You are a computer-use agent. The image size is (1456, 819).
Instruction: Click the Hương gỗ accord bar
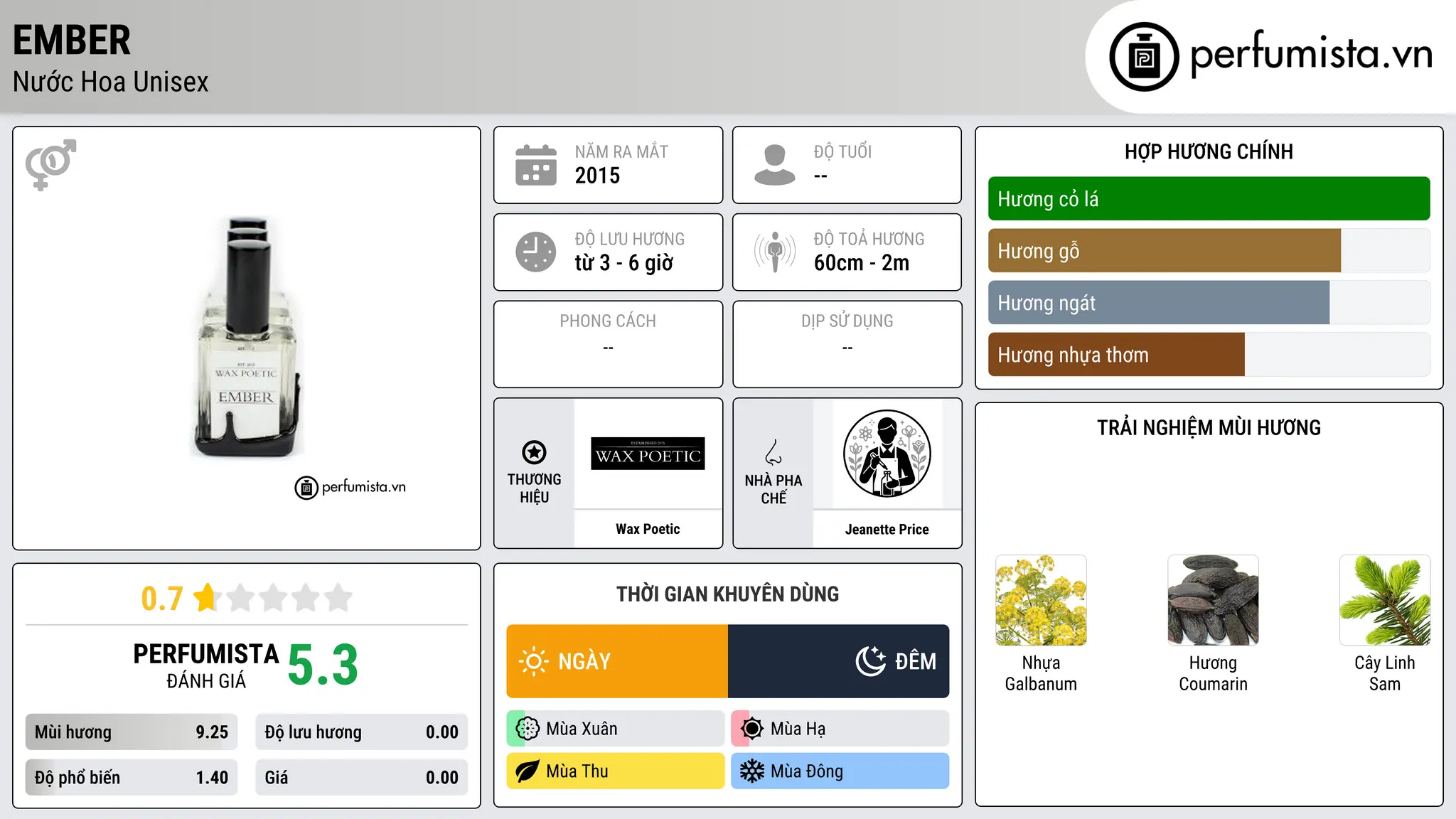1209,250
